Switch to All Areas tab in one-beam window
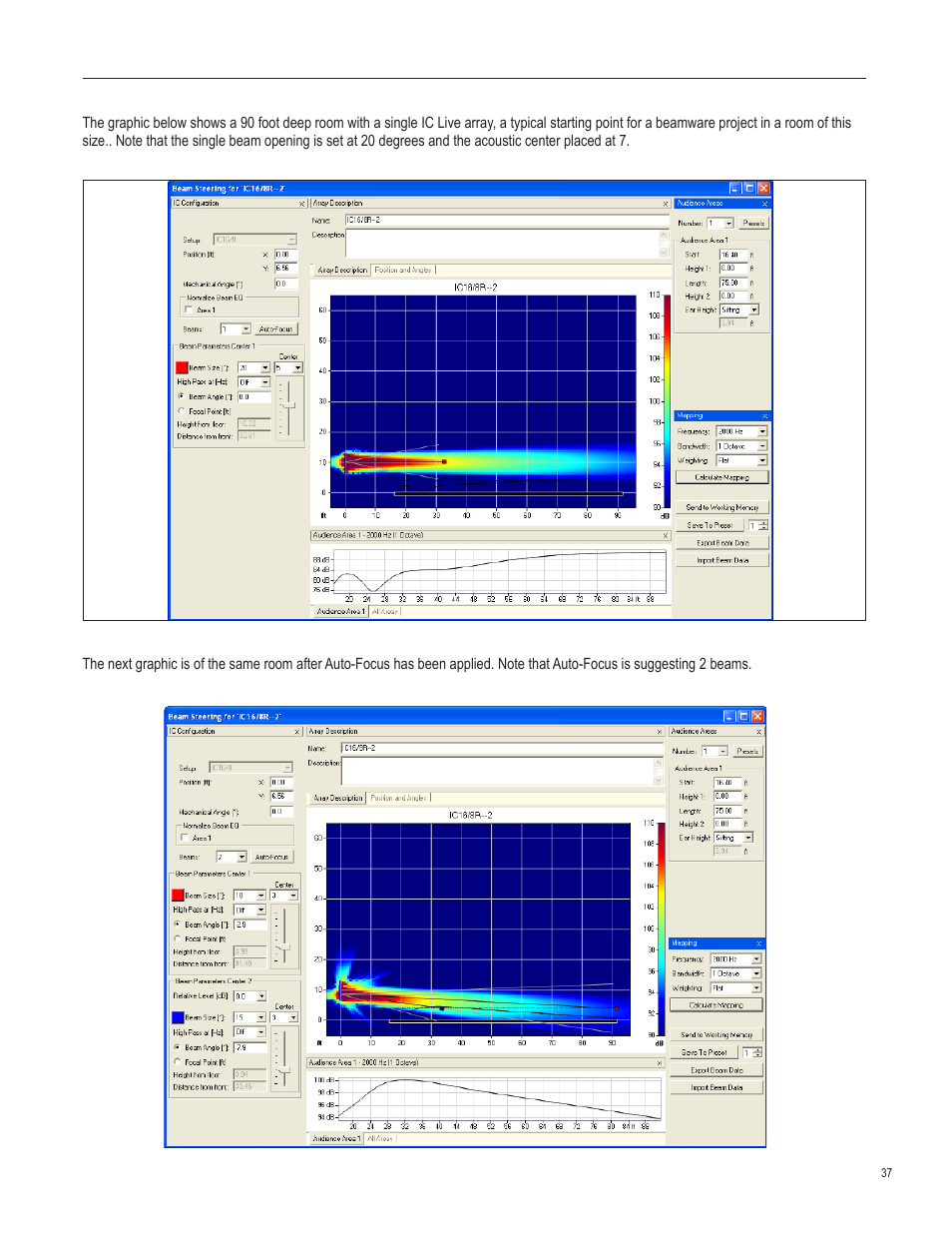Image resolution: width=952 pixels, height=1233 pixels. tap(385, 612)
